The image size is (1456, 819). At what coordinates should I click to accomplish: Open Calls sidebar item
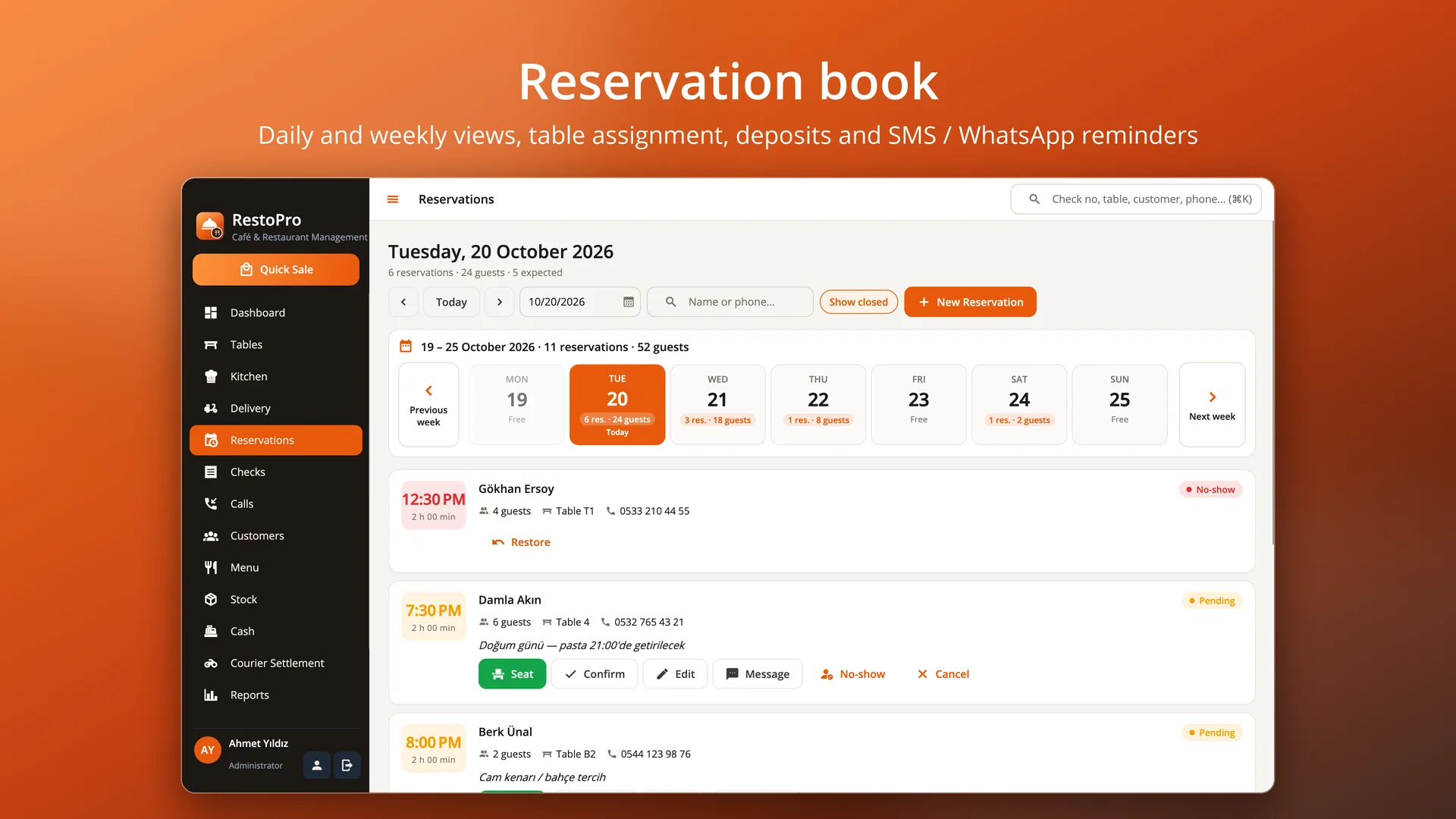point(276,504)
